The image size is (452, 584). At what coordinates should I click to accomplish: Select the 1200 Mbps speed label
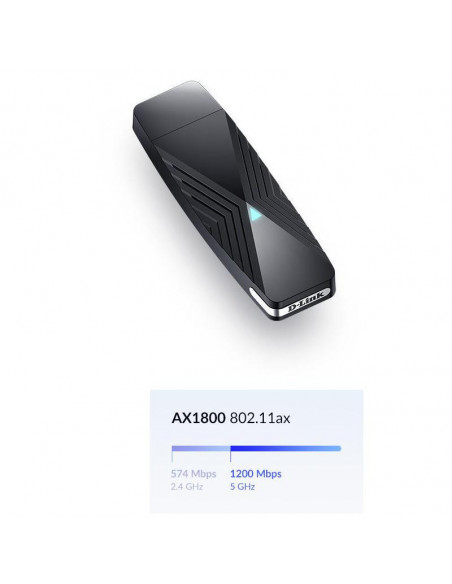[x=255, y=474]
